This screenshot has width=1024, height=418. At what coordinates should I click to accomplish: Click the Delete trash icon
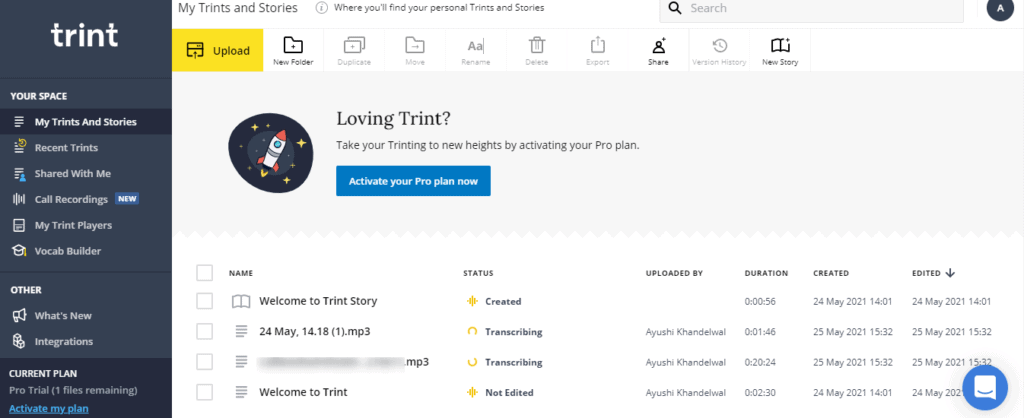click(537, 45)
